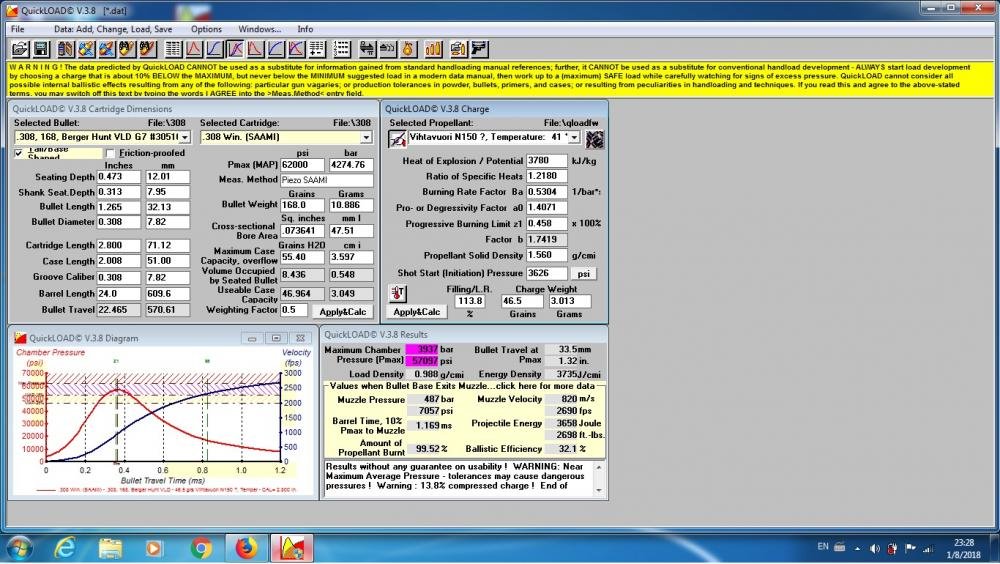Image resolution: width=1000 pixels, height=564 pixels.
Task: Click the icon left of Vihtavuori propellant
Action: coord(397,138)
